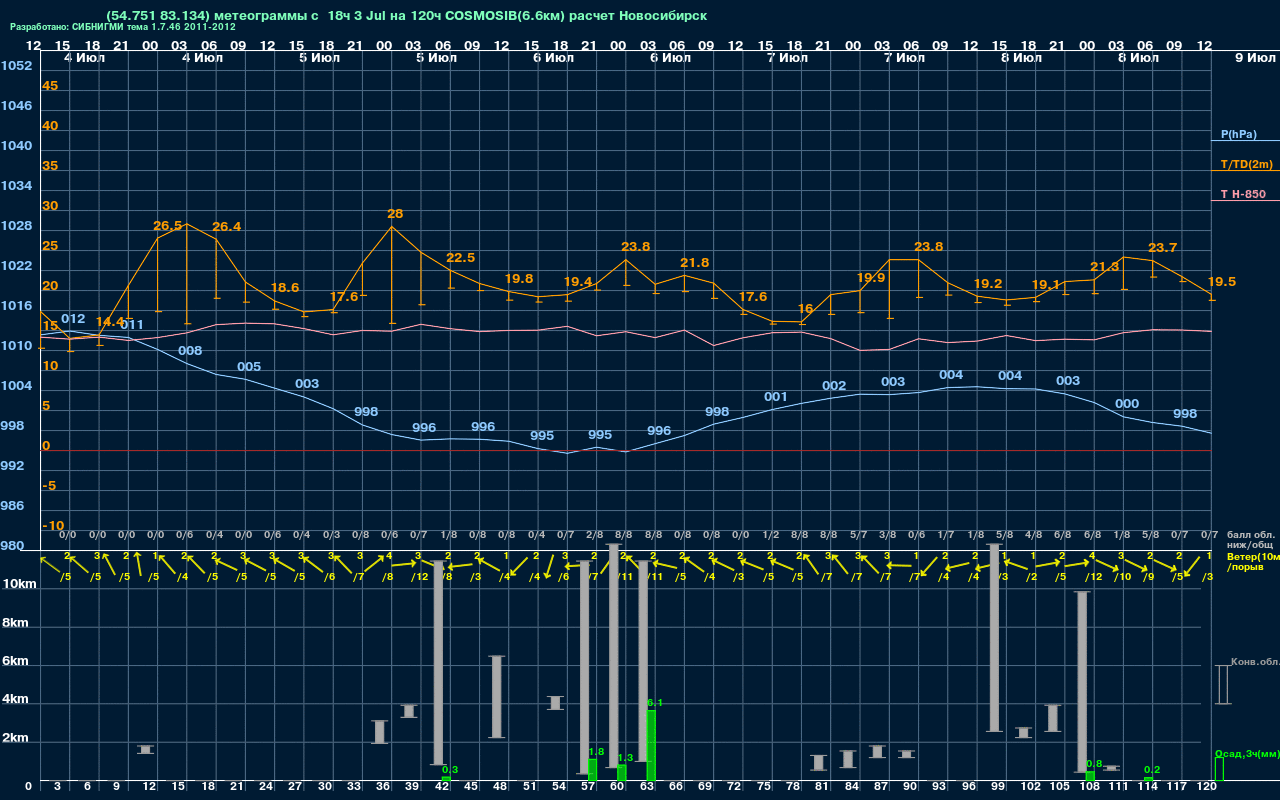Click the T/TD(2m) legend label
The width and height of the screenshot is (1280, 800).
(1247, 164)
